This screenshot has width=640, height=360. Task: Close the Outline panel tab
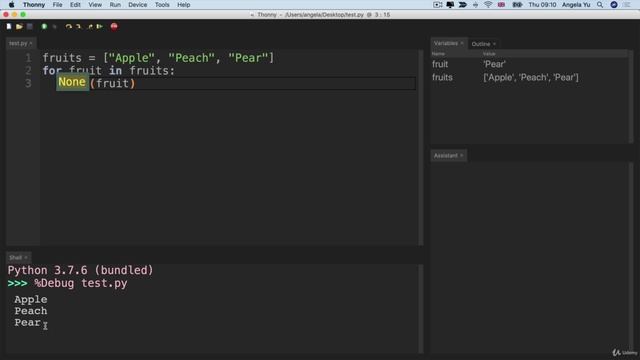click(x=494, y=44)
